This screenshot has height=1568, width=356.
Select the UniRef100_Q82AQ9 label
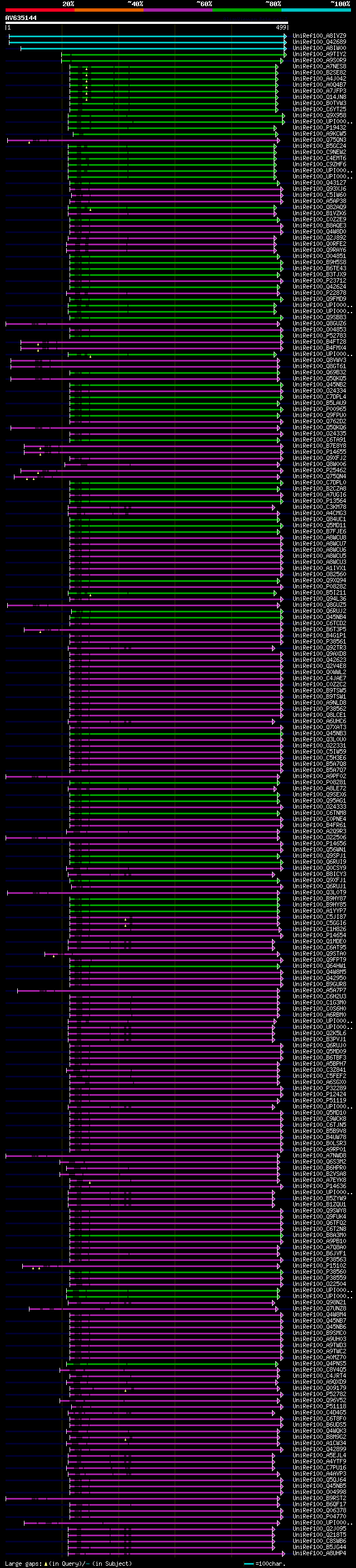point(319,207)
